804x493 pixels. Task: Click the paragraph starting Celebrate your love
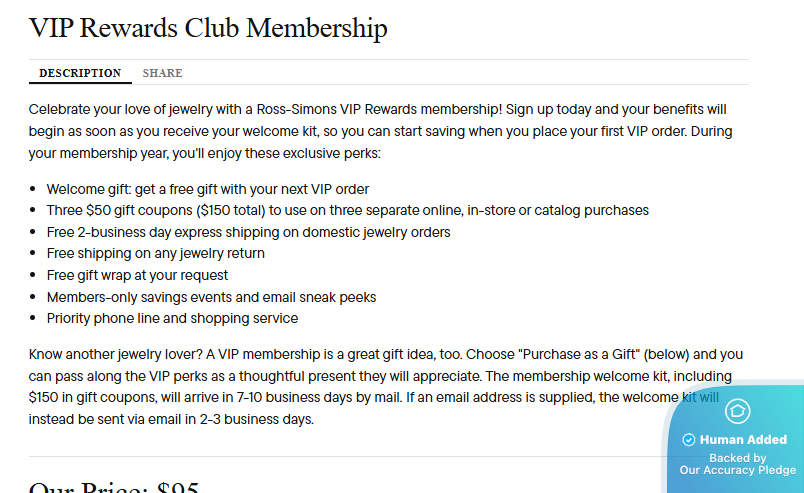(378, 130)
